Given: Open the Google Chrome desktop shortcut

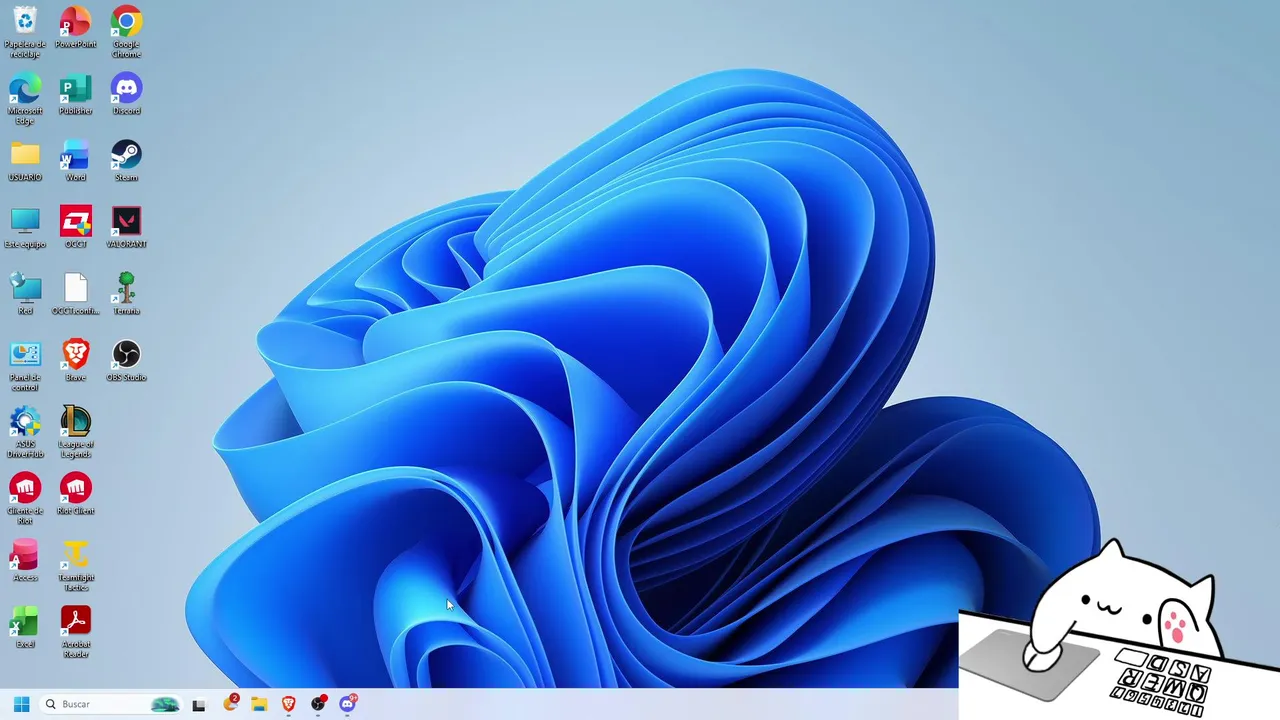Looking at the screenshot, I should [x=126, y=32].
